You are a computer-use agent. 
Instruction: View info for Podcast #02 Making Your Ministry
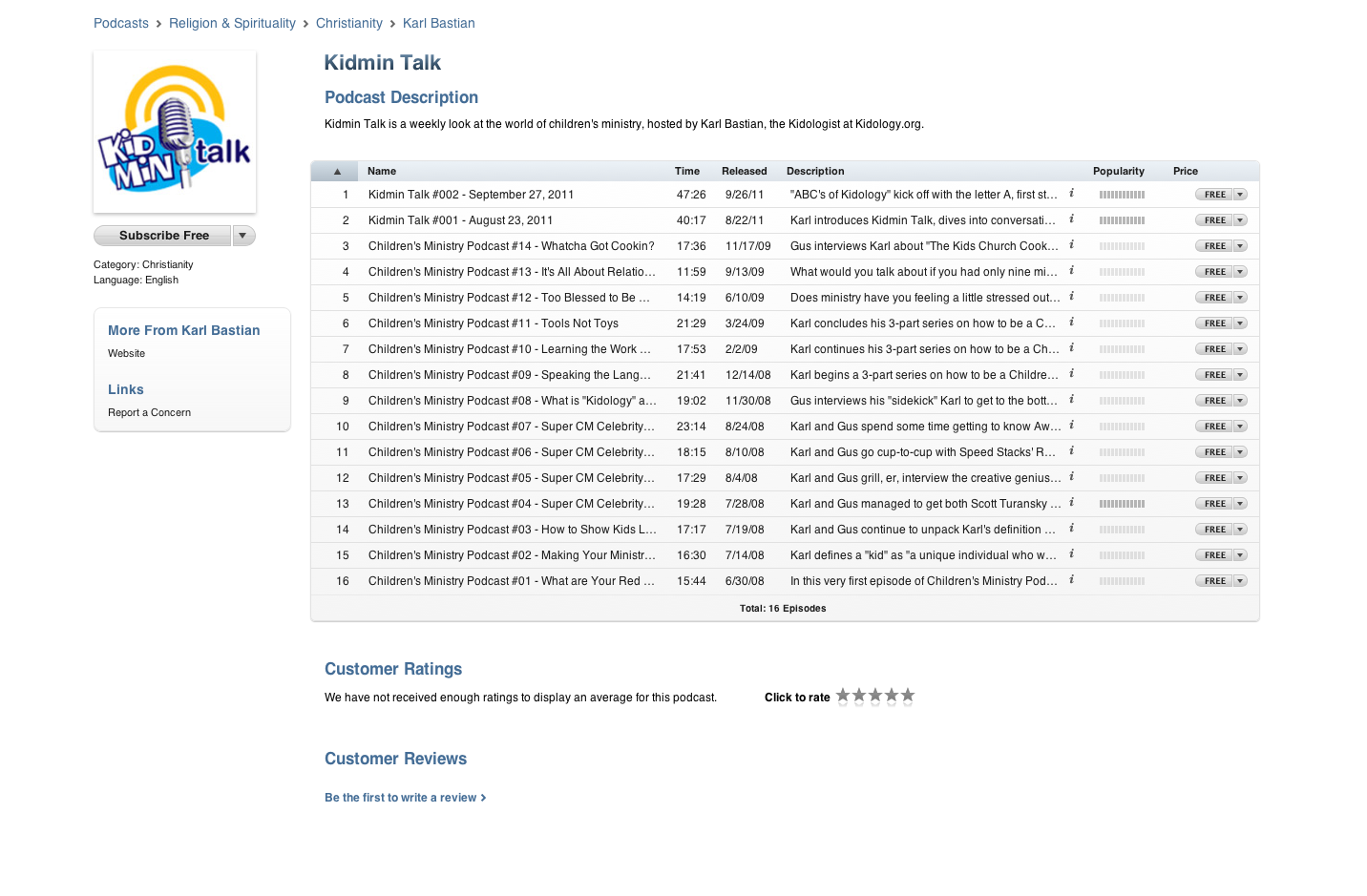click(x=1071, y=554)
